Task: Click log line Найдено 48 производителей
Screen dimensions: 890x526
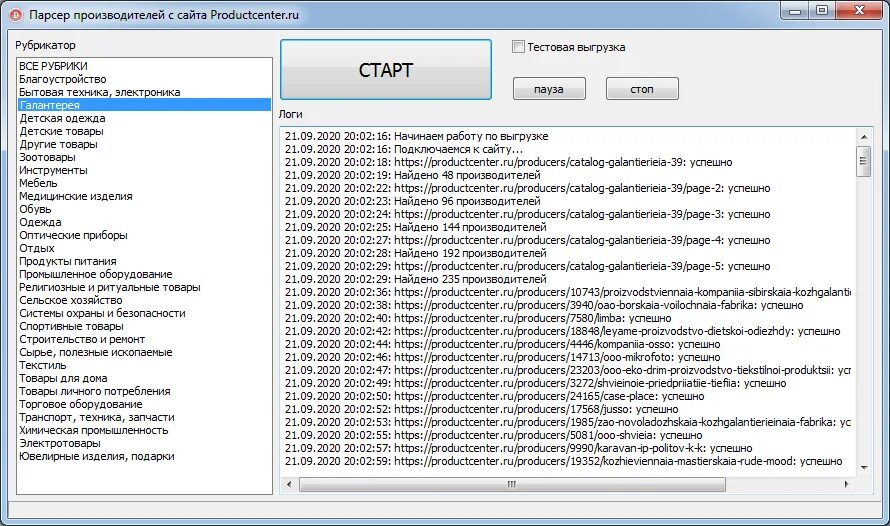Action: coord(413,175)
